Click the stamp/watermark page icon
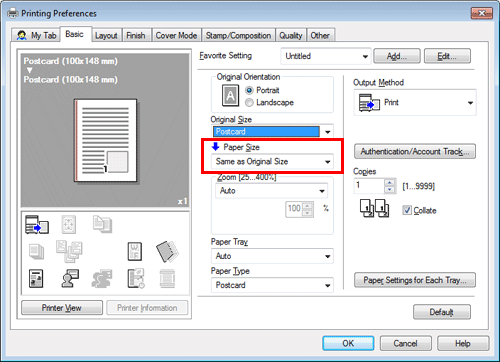This screenshot has height=362, width=500. tap(135, 251)
